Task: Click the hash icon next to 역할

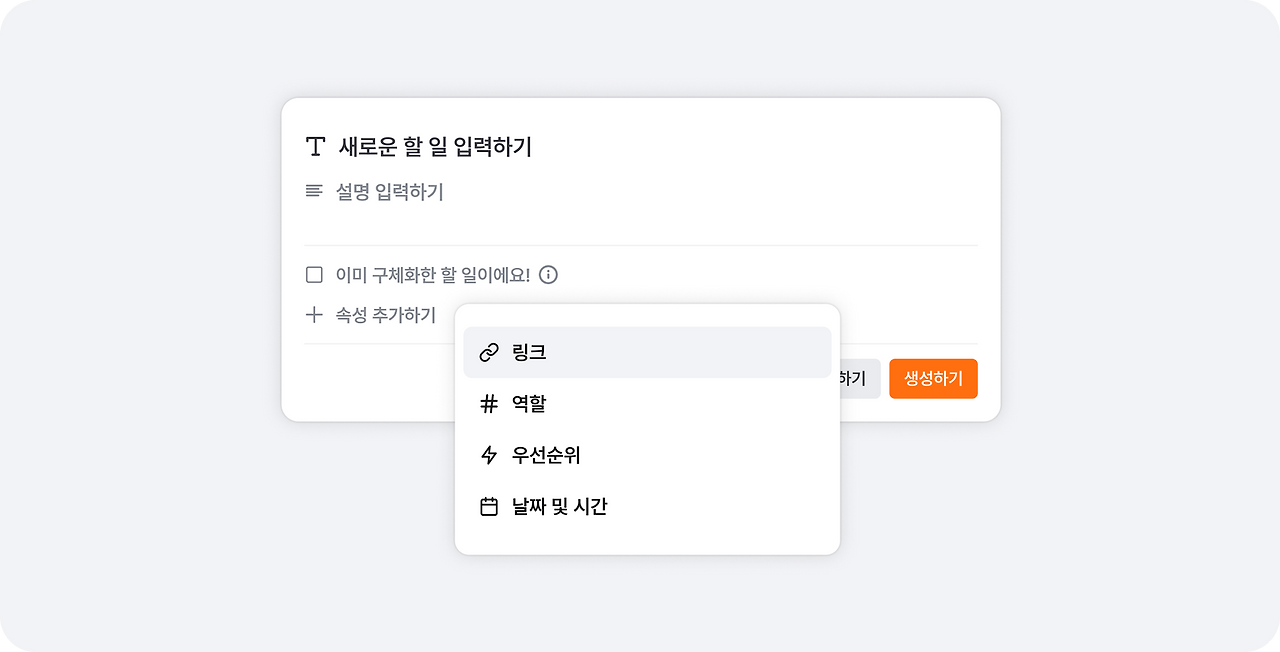Action: pos(489,404)
